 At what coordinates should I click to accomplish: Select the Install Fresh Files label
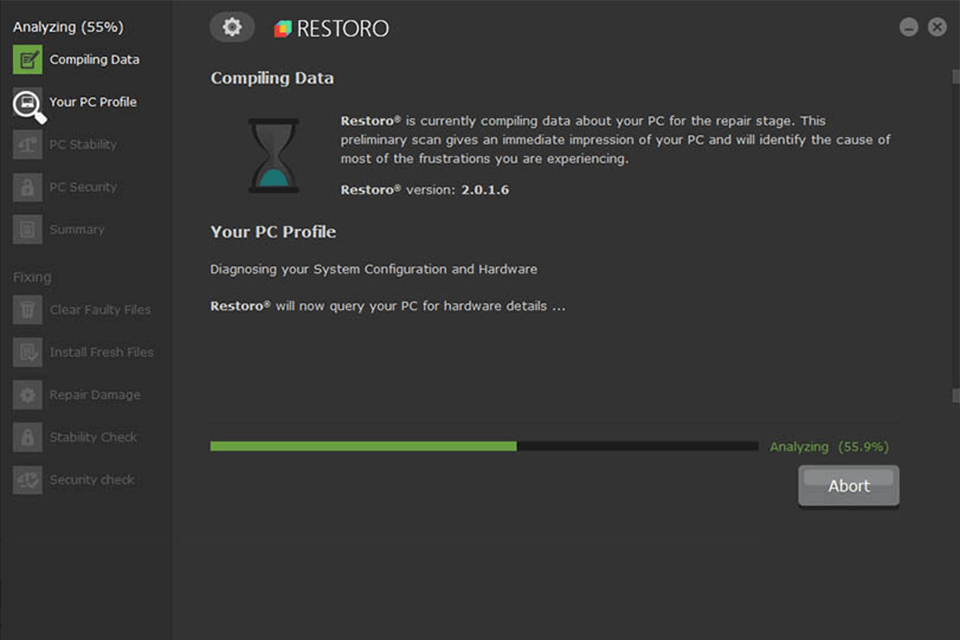pos(101,352)
